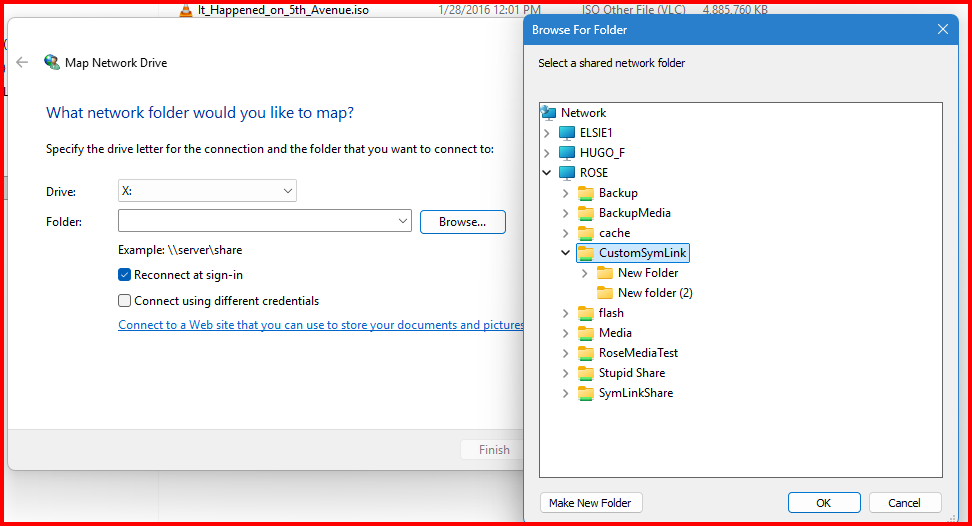Image resolution: width=972 pixels, height=526 pixels.
Task: Select the cache share name
Action: pyautogui.click(x=614, y=233)
